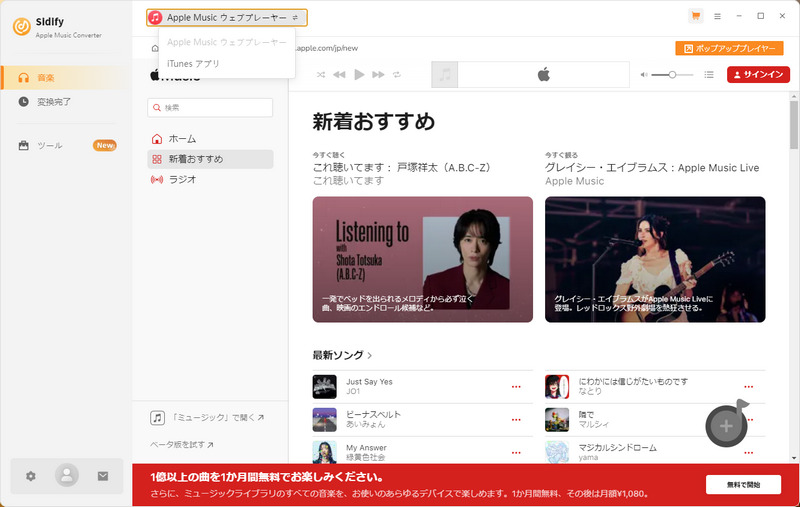This screenshot has width=800, height=507.
Task: Toggle repeat mode
Action: (x=397, y=74)
